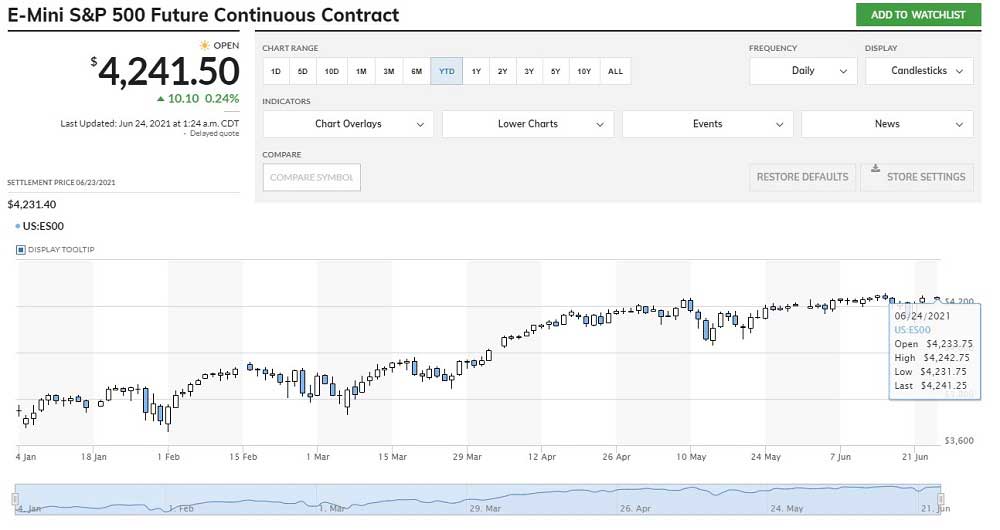Expand the Lower Charts dropdown

528,124
